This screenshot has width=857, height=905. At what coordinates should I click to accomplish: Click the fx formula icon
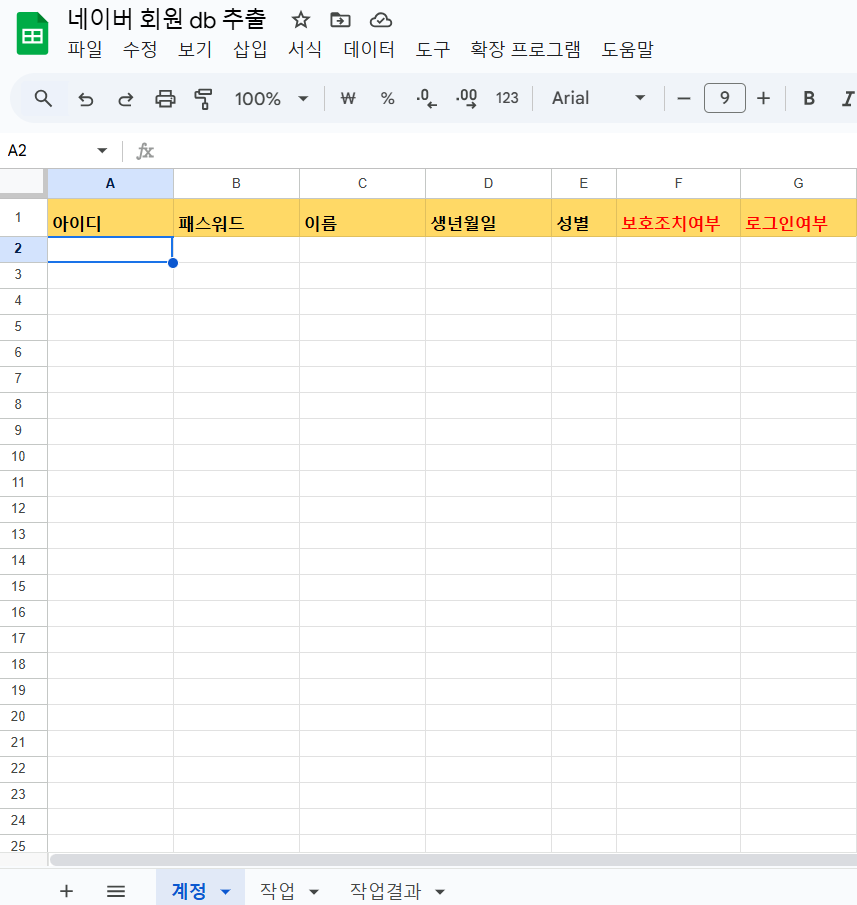point(145,151)
